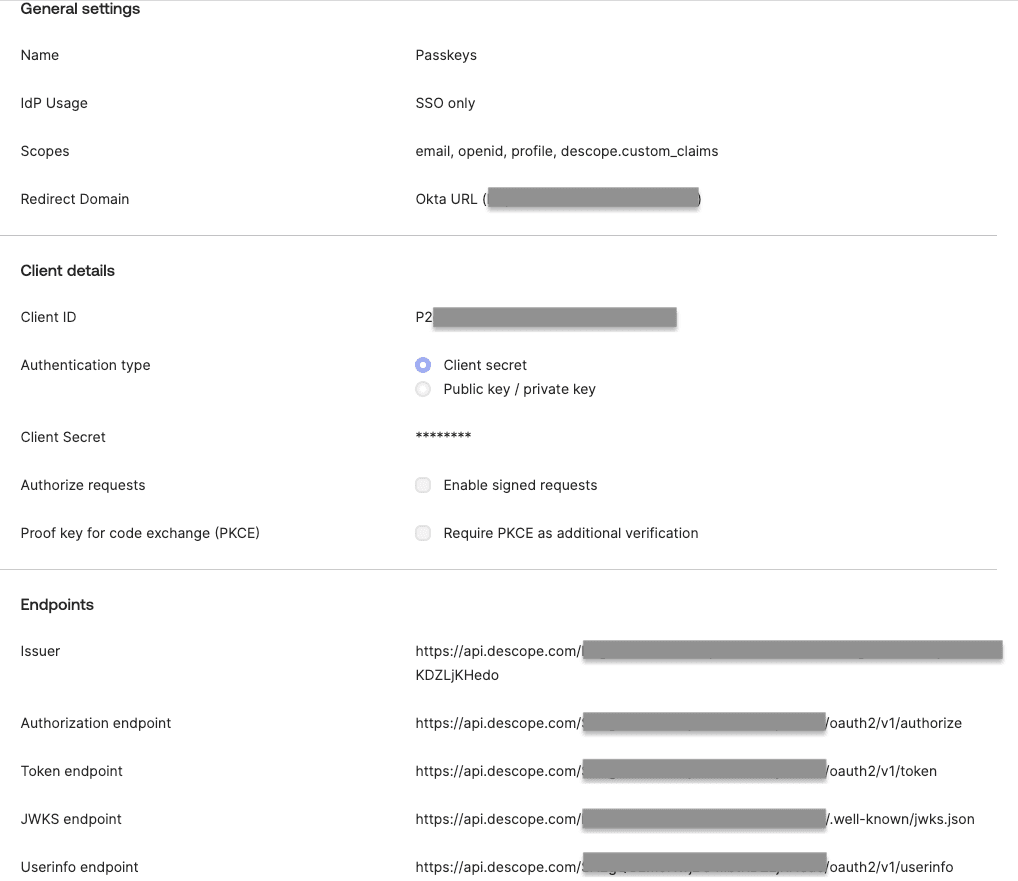Click the Authorize requests label
The image size is (1018, 881).
(x=83, y=485)
